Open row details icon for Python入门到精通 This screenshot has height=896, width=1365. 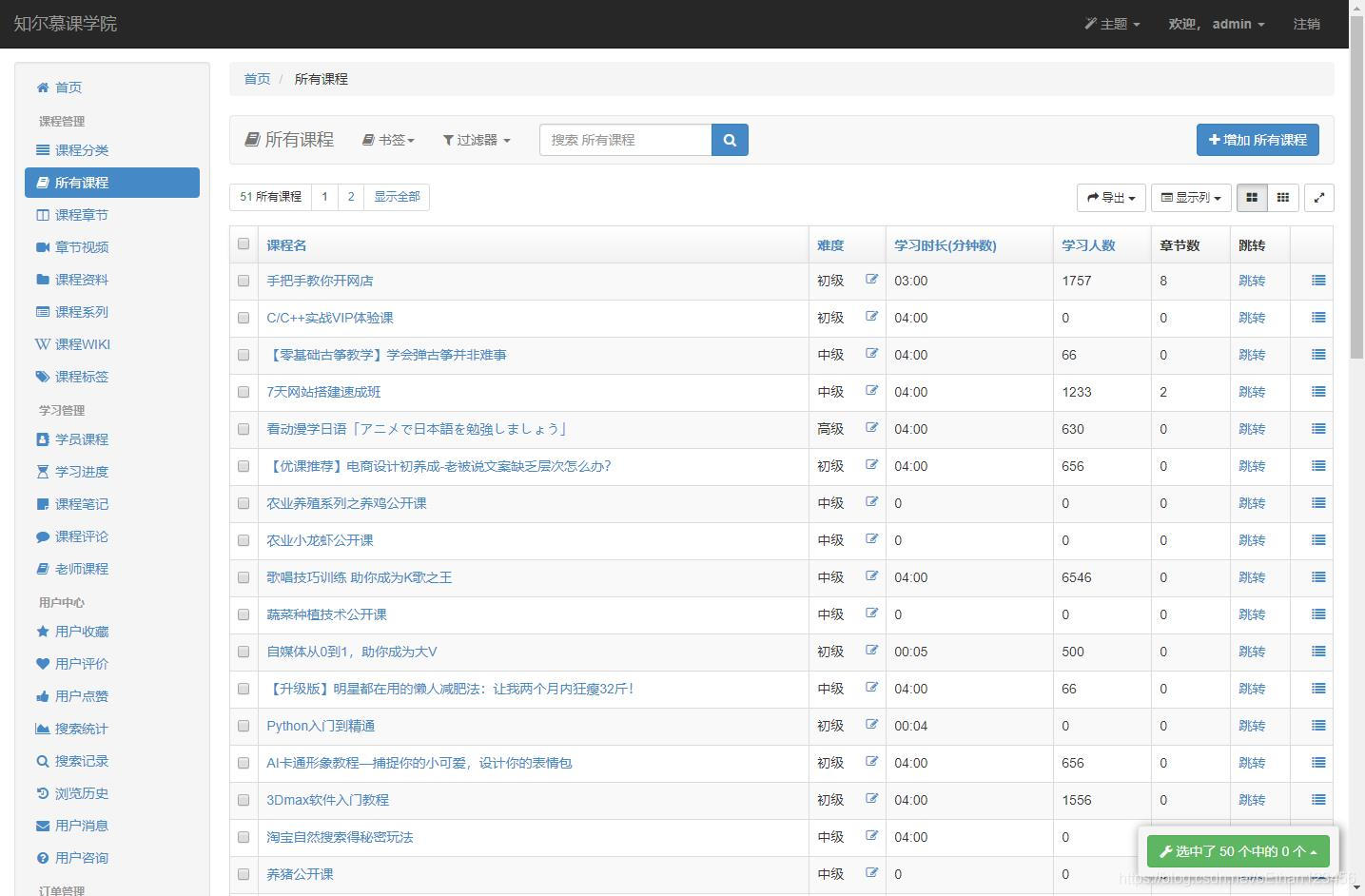click(1318, 726)
